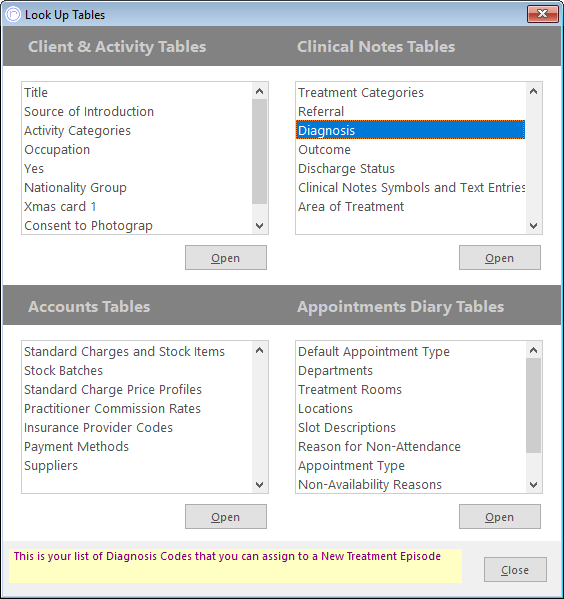Click scroll up arrow in Clinical Notes list

coord(533,91)
